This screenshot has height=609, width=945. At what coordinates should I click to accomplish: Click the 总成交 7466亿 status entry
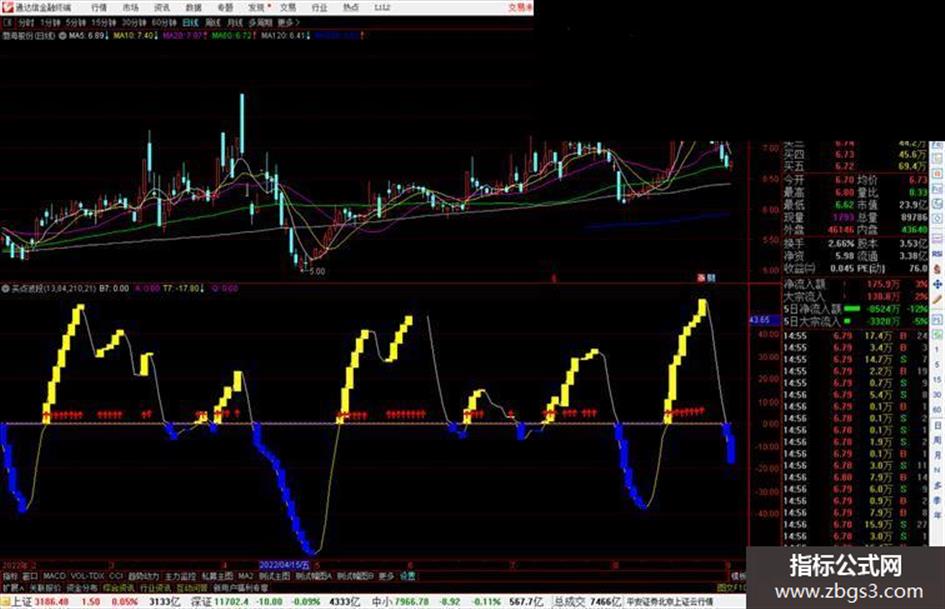click(x=588, y=602)
